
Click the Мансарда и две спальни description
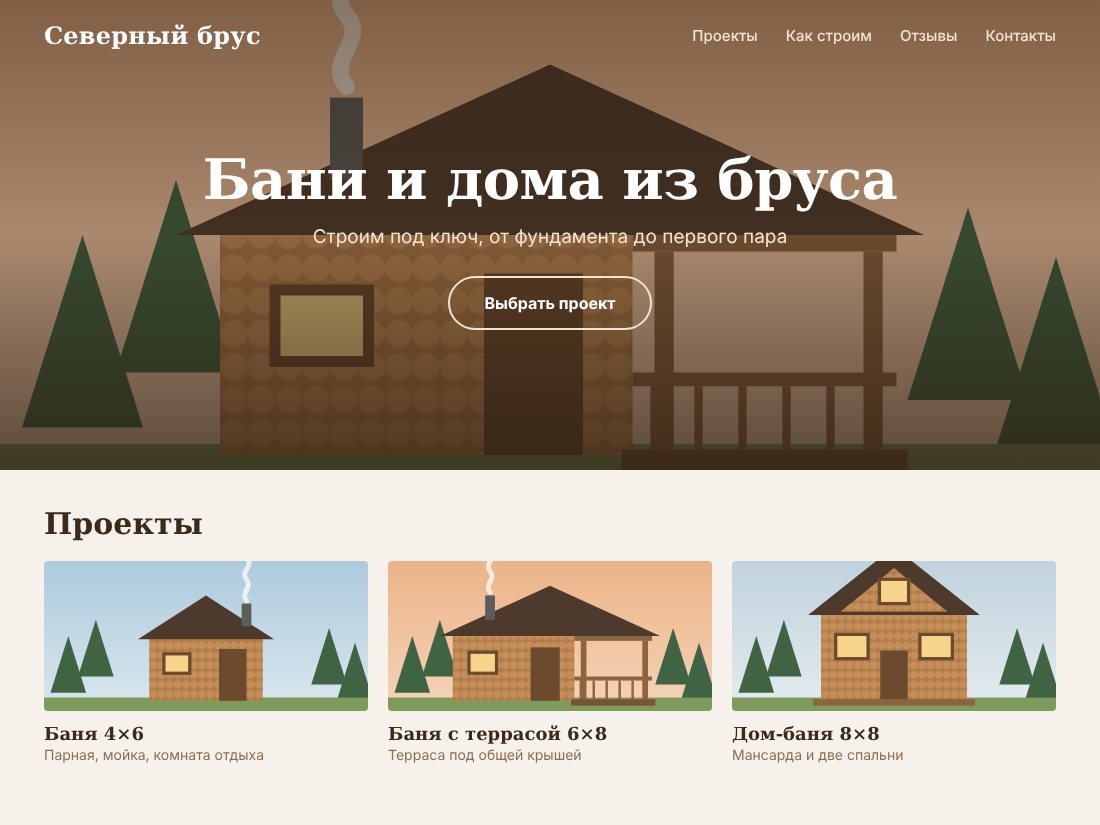[x=817, y=756]
